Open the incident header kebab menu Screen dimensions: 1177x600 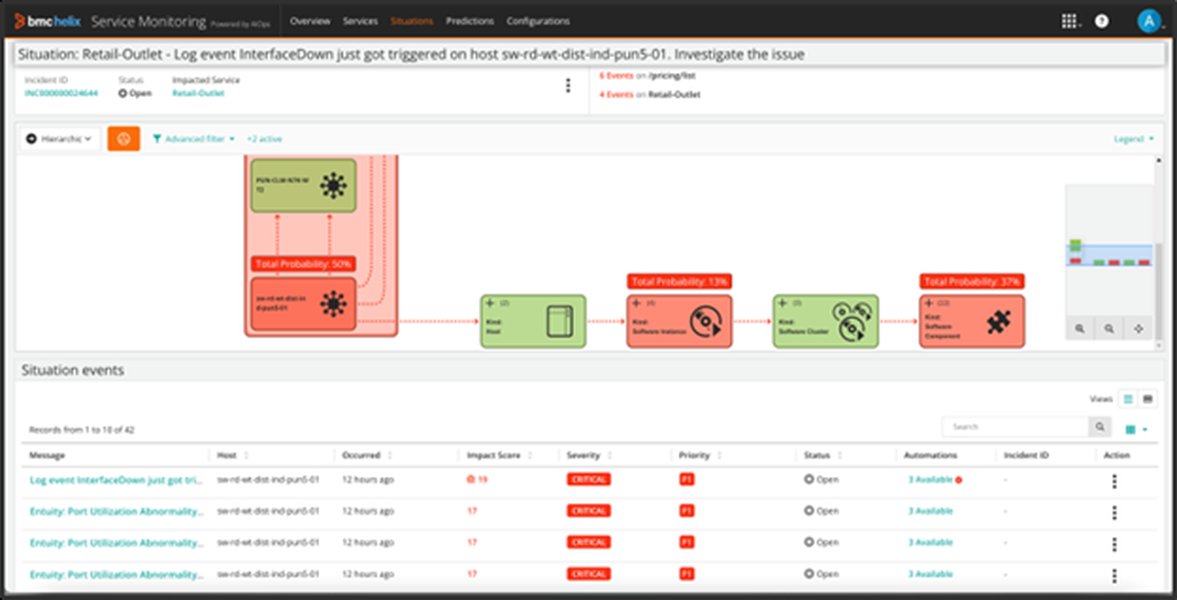[x=567, y=86]
